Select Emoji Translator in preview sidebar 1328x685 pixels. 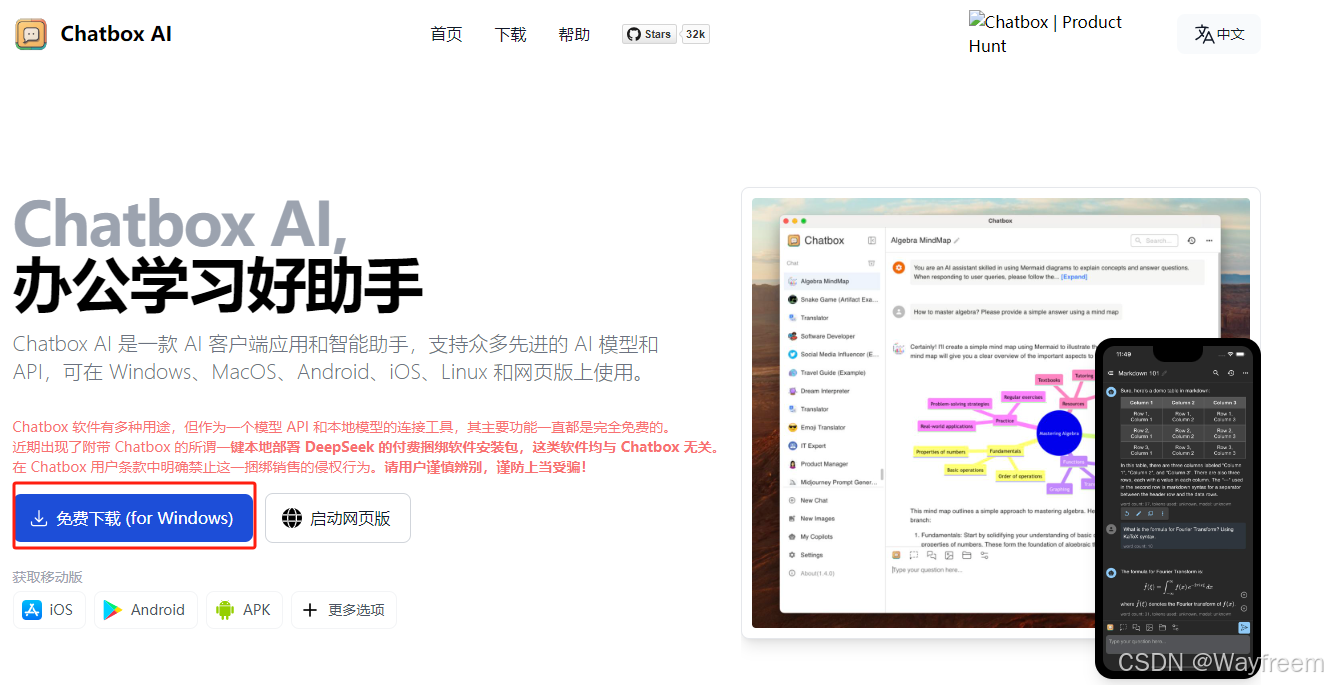pyautogui.click(x=832, y=427)
